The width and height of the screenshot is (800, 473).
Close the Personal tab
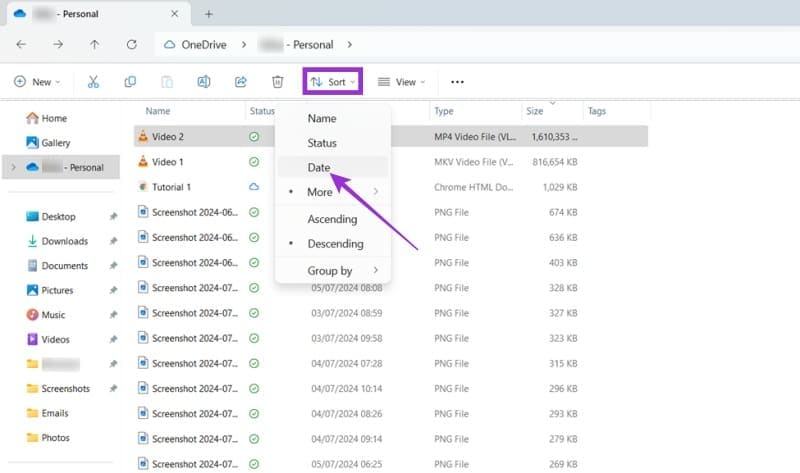(x=174, y=14)
